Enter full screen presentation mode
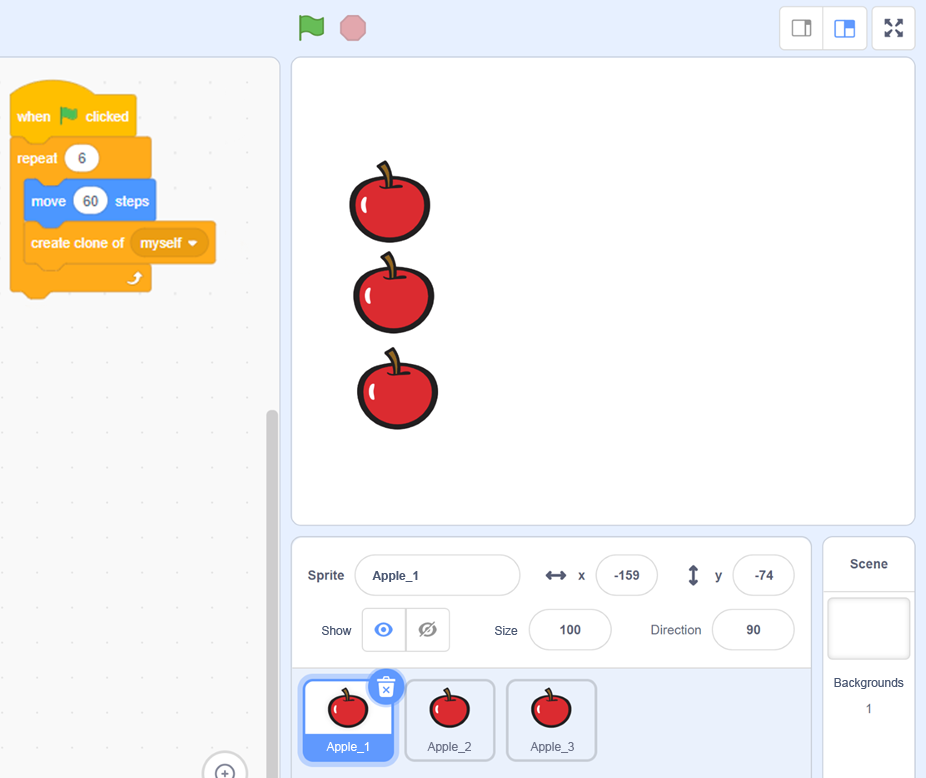The height and width of the screenshot is (778, 926). tap(893, 28)
